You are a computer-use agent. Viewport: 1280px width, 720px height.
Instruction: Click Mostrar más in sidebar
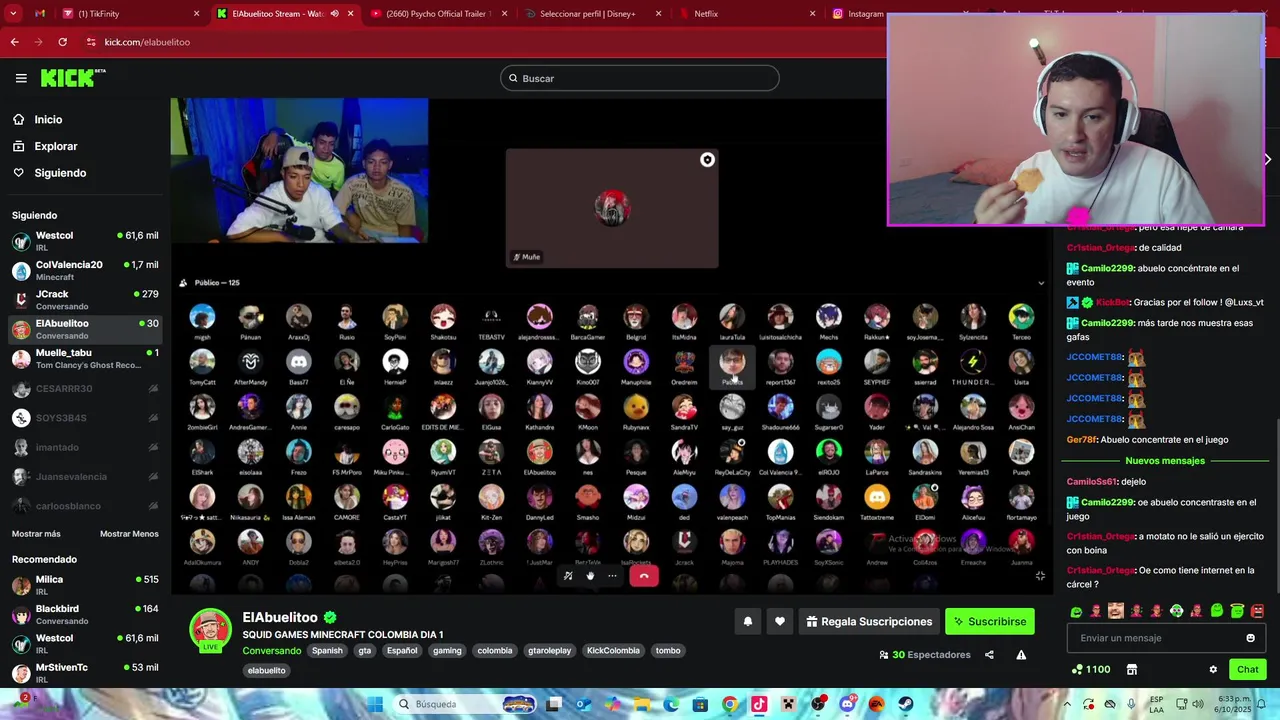[36, 534]
